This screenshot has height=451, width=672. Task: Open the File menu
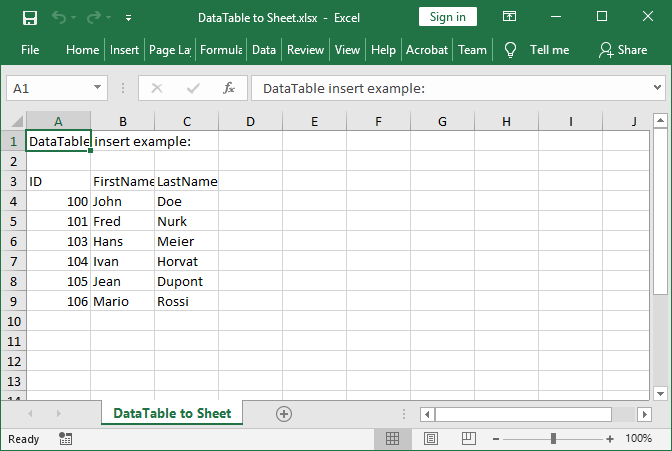point(30,50)
